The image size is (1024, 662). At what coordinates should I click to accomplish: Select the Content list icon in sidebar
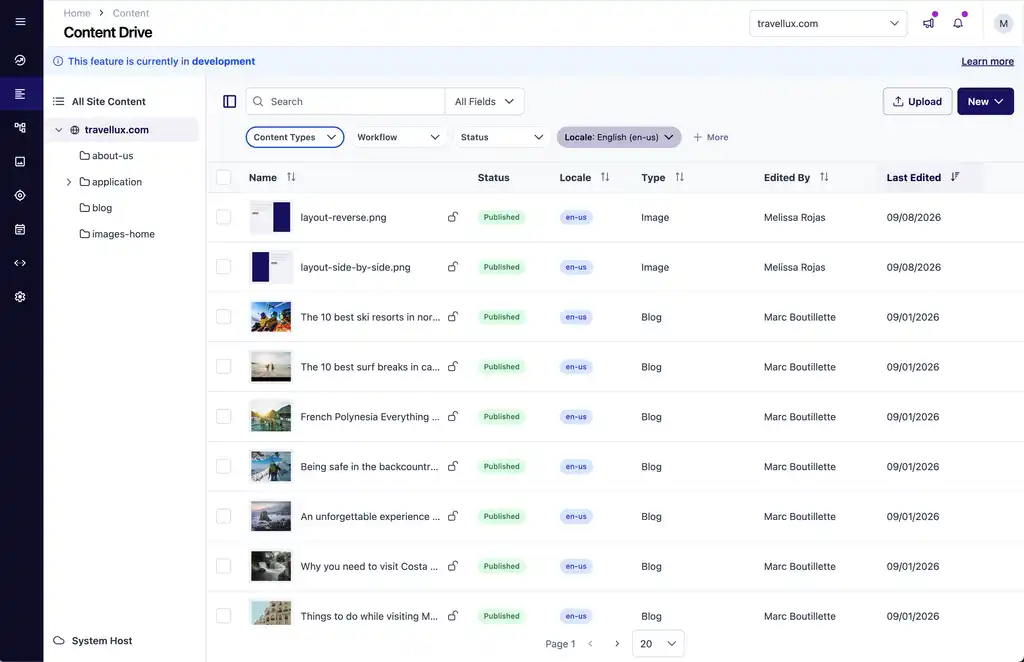point(20,94)
